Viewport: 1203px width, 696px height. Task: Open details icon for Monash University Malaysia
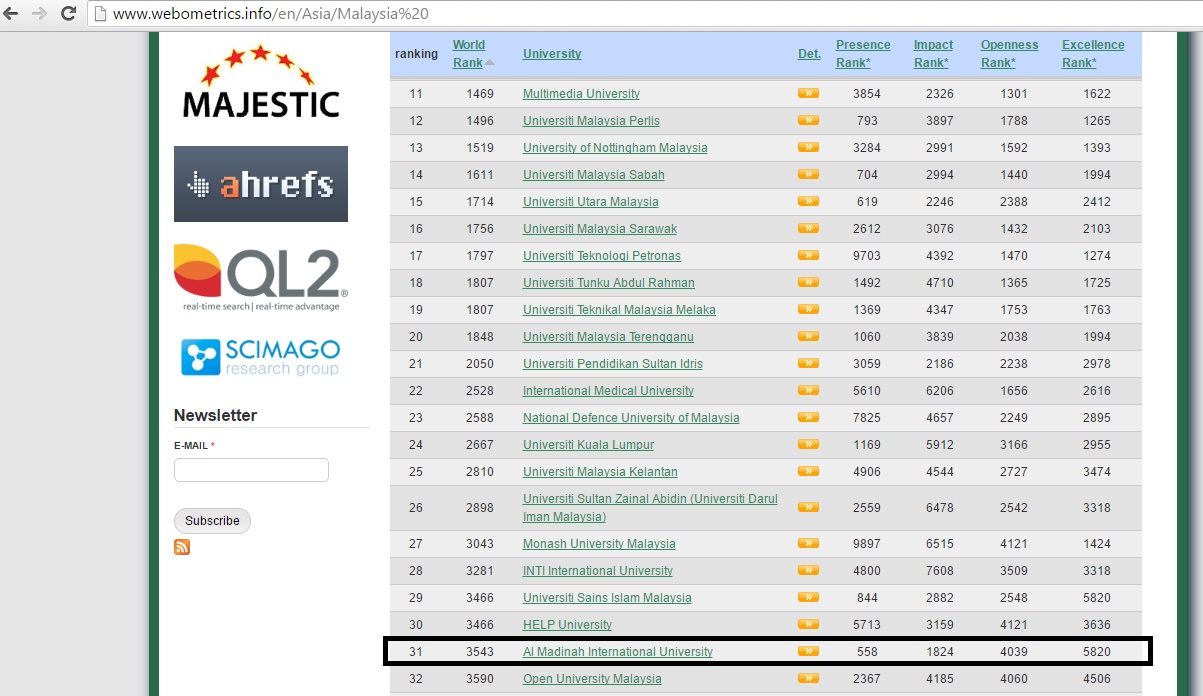pyautogui.click(x=808, y=543)
